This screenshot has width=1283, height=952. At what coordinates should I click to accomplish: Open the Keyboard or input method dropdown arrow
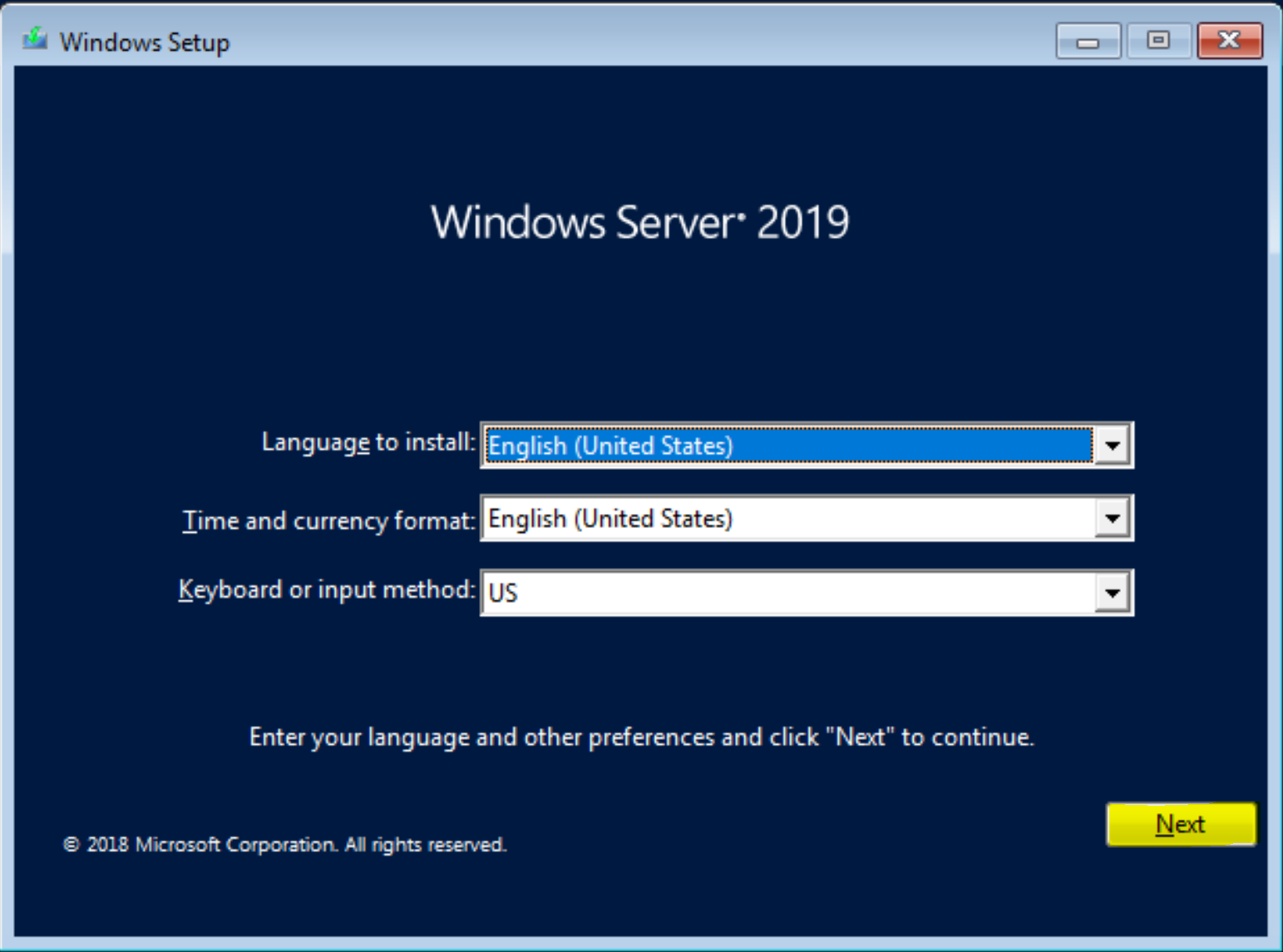pyautogui.click(x=1112, y=593)
